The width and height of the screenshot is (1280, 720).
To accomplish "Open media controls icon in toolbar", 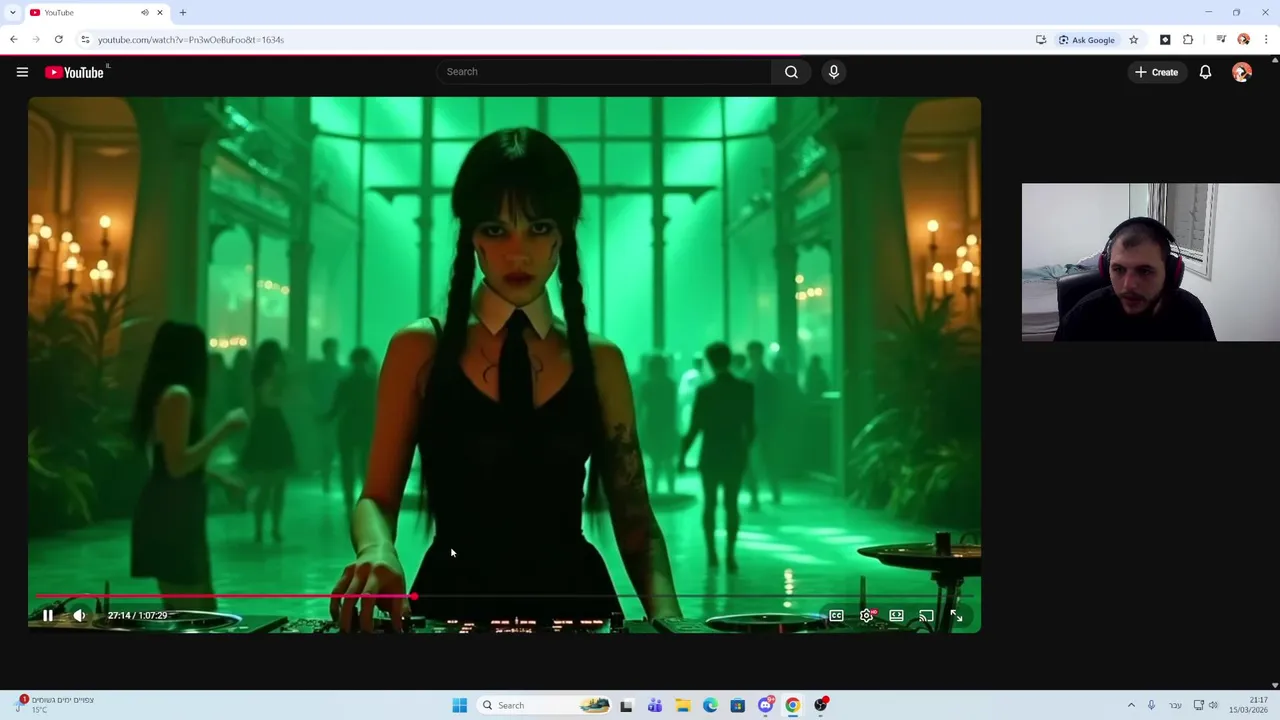I will coord(1221,40).
